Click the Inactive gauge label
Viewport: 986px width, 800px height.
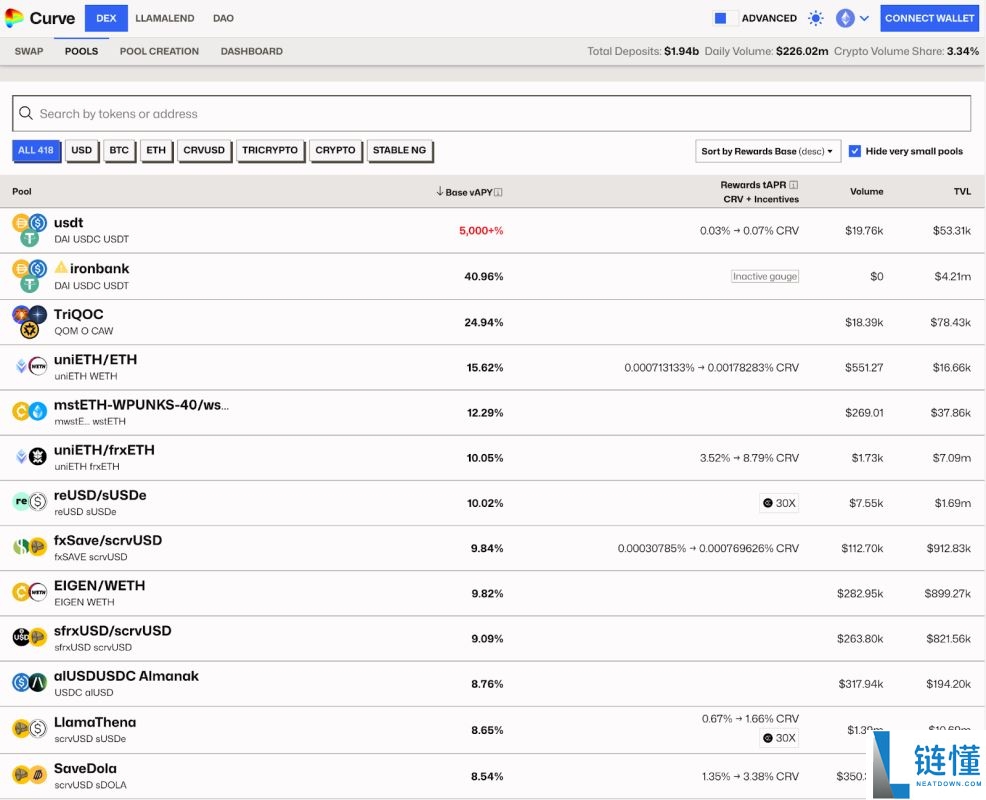(765, 276)
